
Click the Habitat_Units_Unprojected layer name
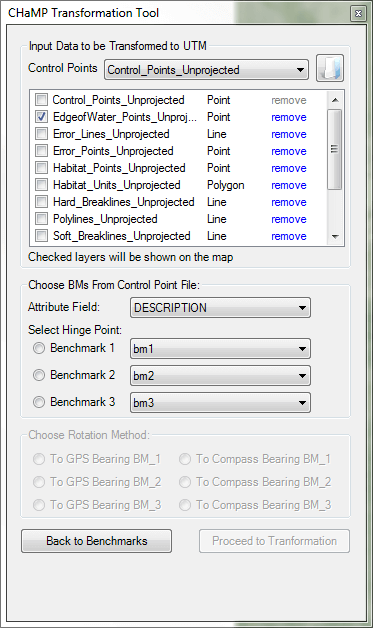[117, 185]
